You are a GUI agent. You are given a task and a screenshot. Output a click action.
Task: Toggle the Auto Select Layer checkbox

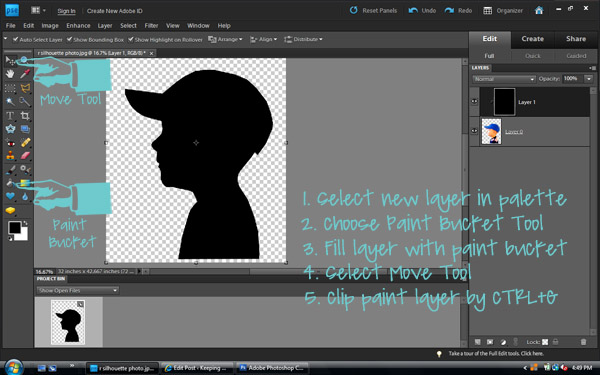15,39
